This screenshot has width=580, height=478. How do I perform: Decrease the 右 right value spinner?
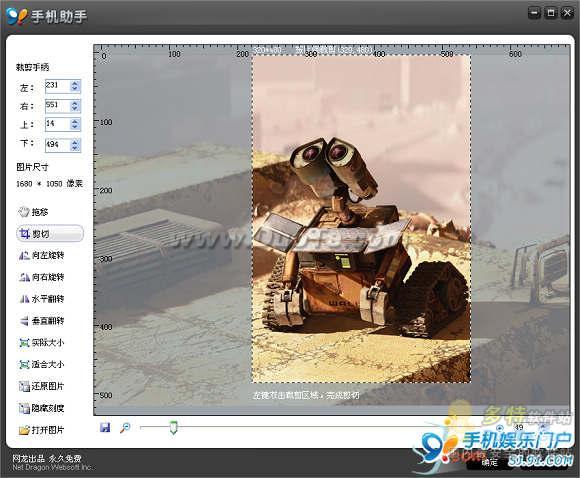point(75,108)
